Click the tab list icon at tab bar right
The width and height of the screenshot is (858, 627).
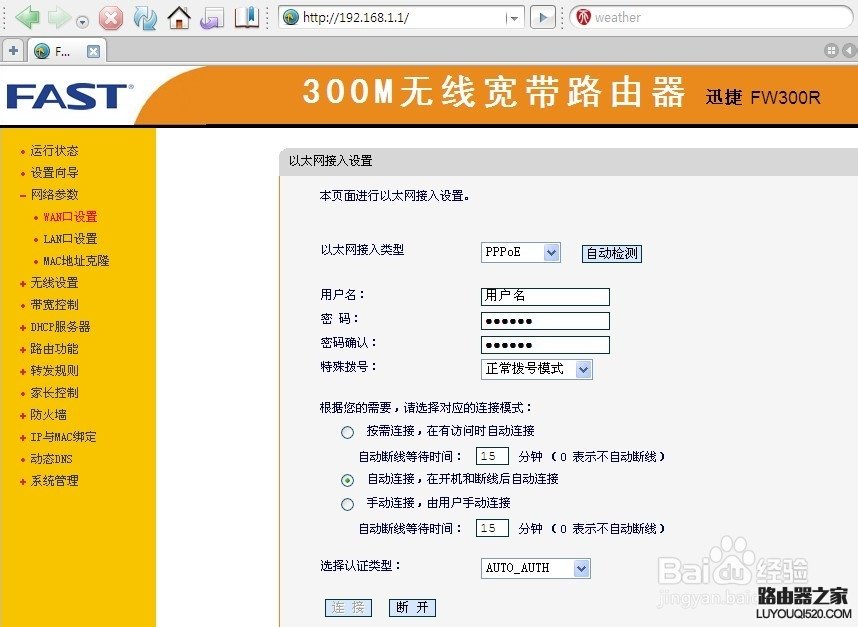831,51
